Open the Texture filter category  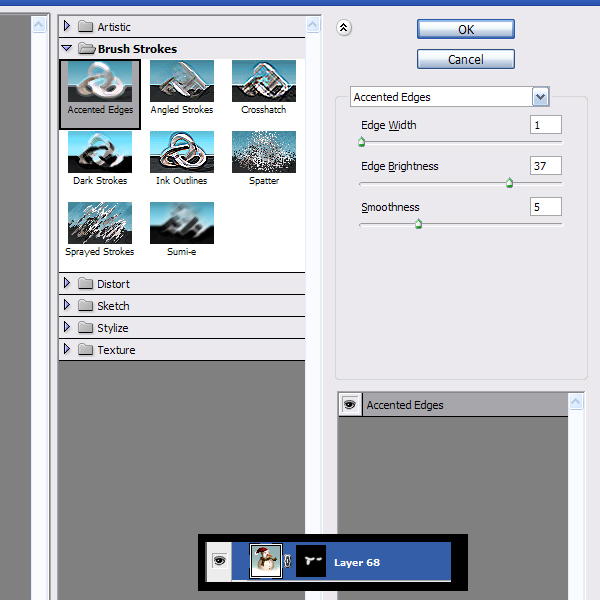click(67, 350)
